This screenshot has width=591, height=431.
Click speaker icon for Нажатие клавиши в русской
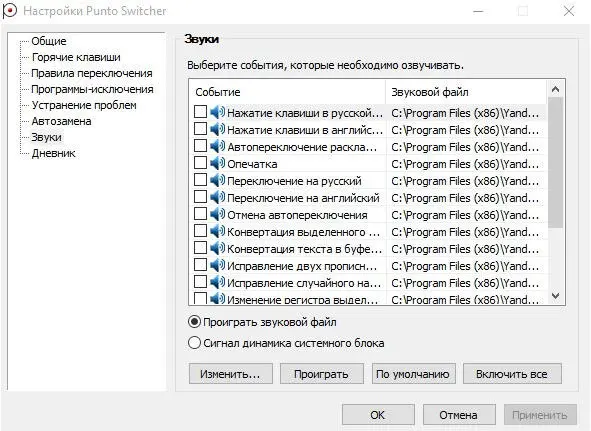click(x=217, y=112)
